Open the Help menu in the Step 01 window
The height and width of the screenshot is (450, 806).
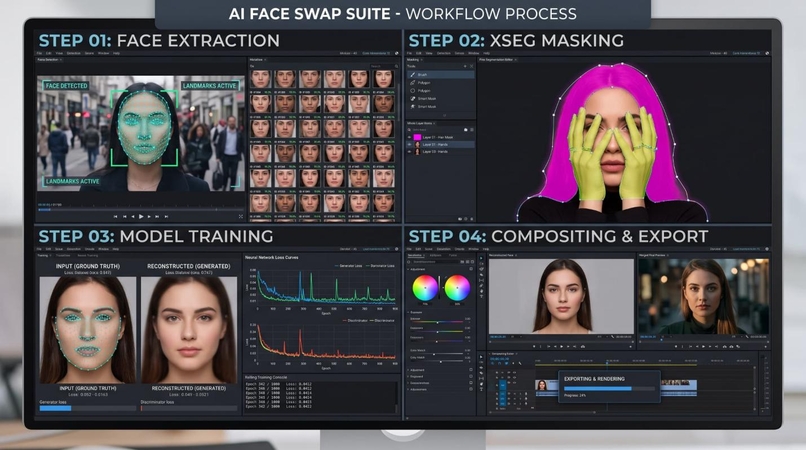pyautogui.click(x=116, y=53)
